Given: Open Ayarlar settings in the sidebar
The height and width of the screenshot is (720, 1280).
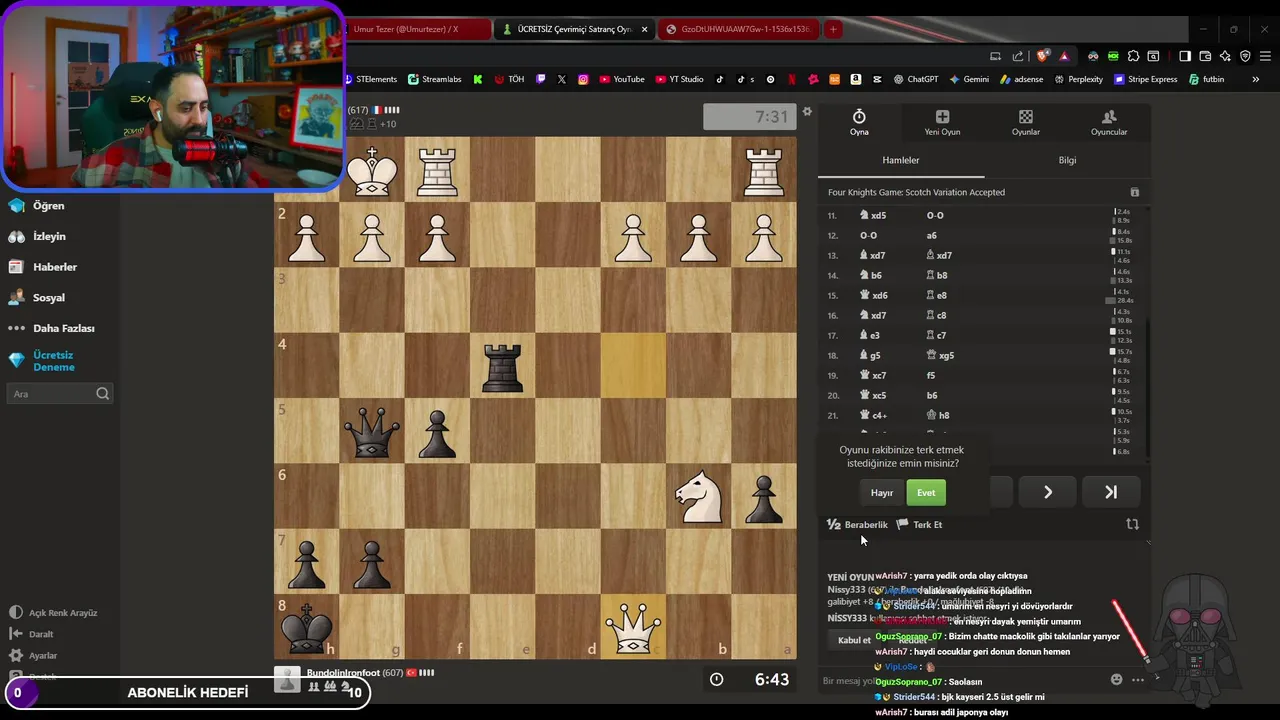Looking at the screenshot, I should [33, 655].
